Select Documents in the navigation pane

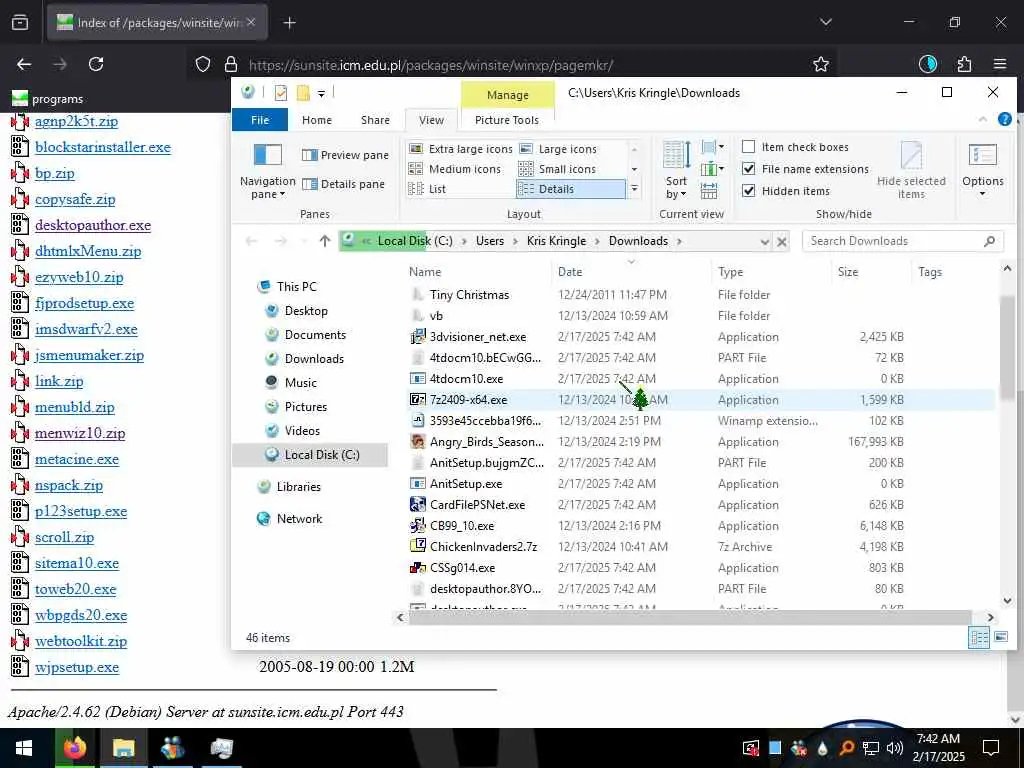(x=315, y=335)
